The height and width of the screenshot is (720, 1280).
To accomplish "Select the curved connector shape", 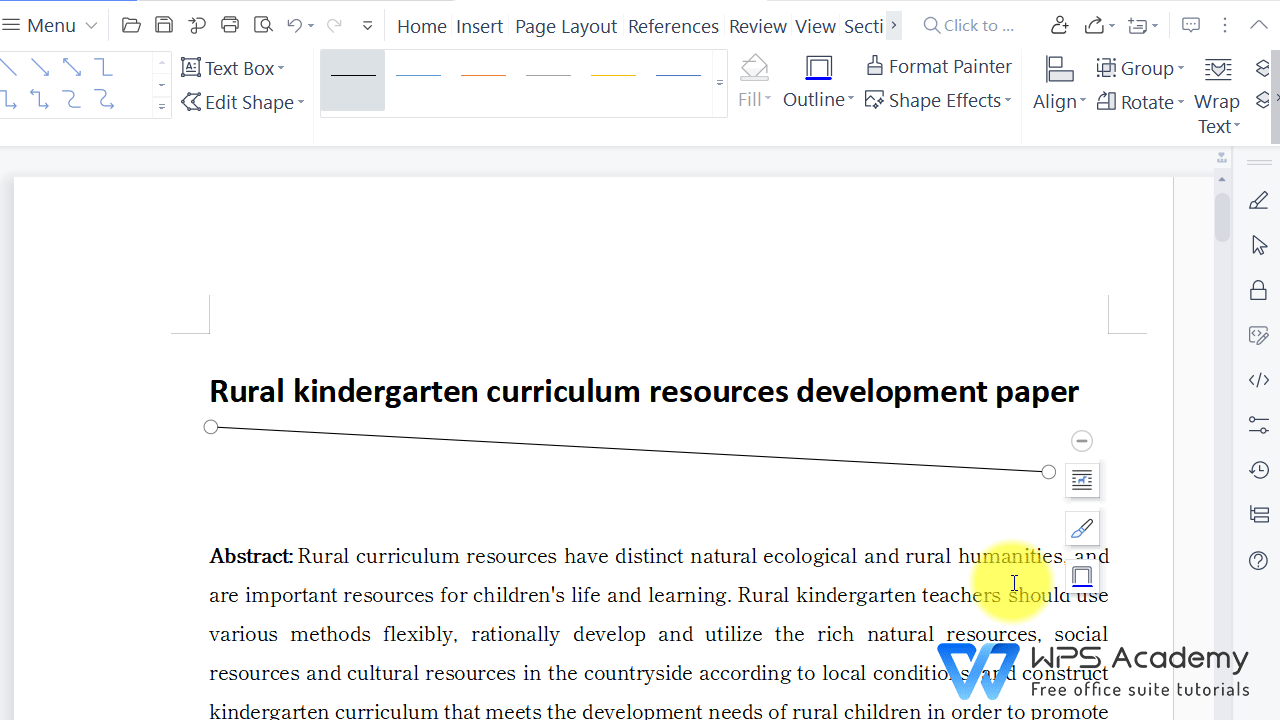I will pos(72,100).
